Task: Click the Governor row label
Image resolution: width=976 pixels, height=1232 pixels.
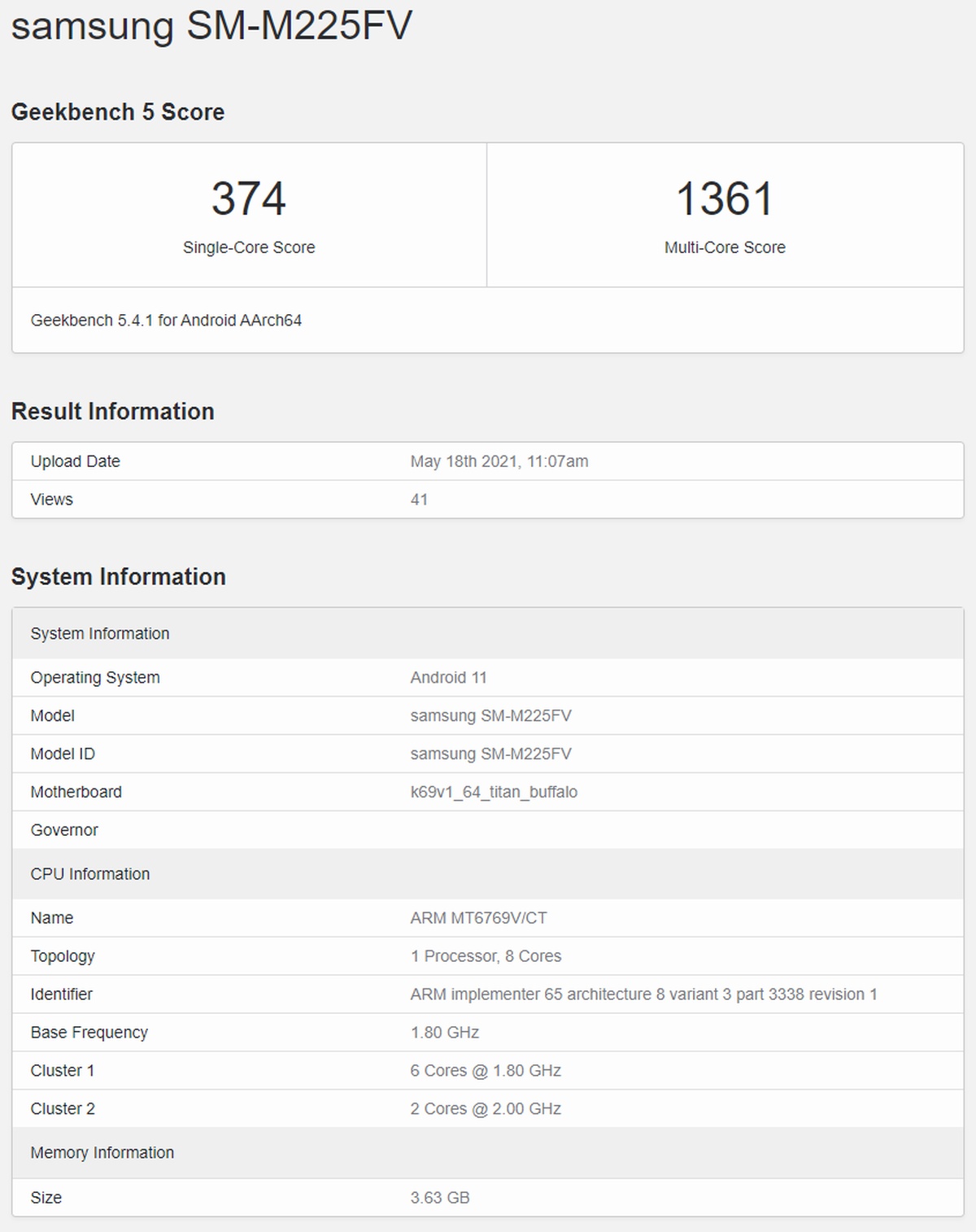Action: click(64, 830)
